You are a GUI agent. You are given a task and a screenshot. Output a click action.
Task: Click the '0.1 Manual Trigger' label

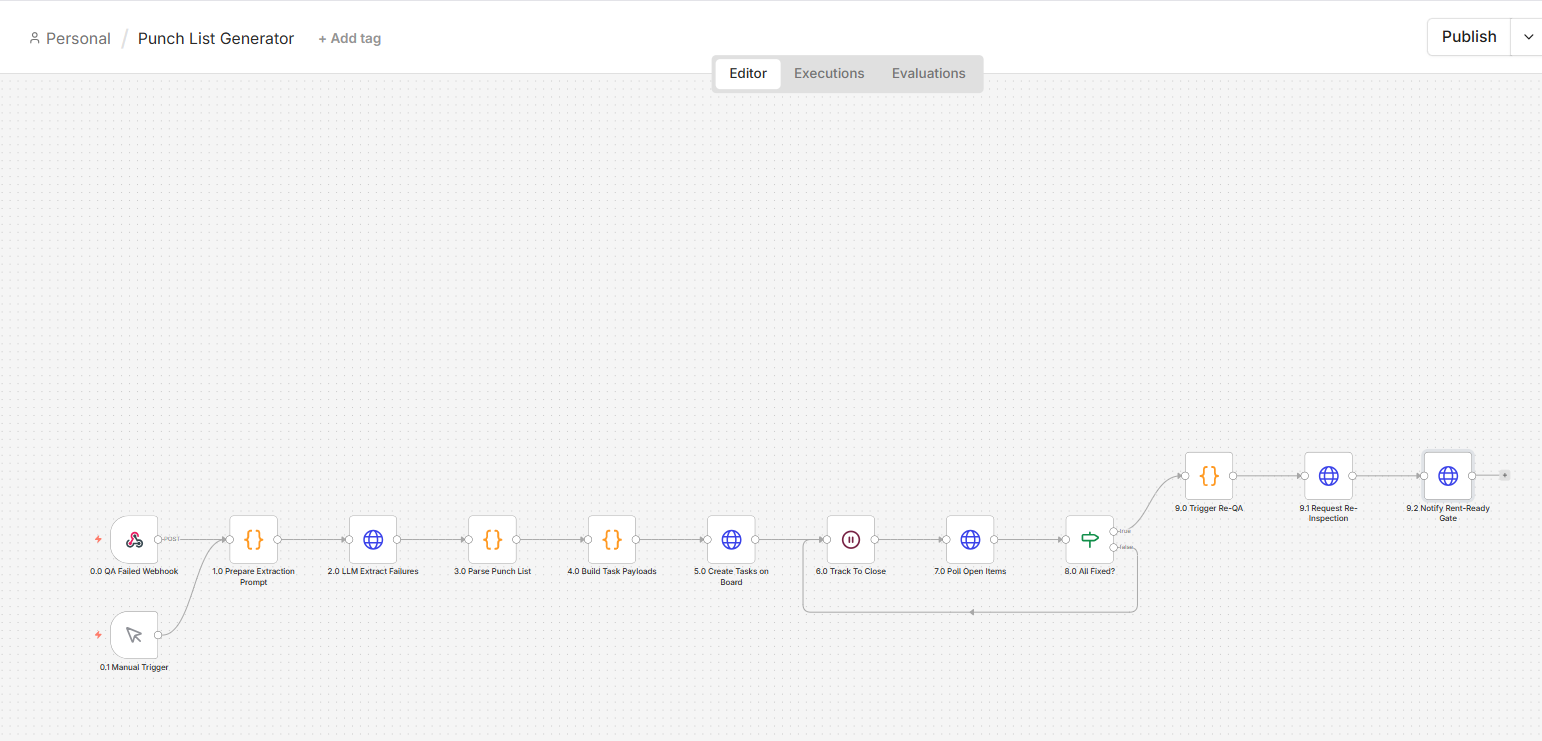pyautogui.click(x=134, y=667)
